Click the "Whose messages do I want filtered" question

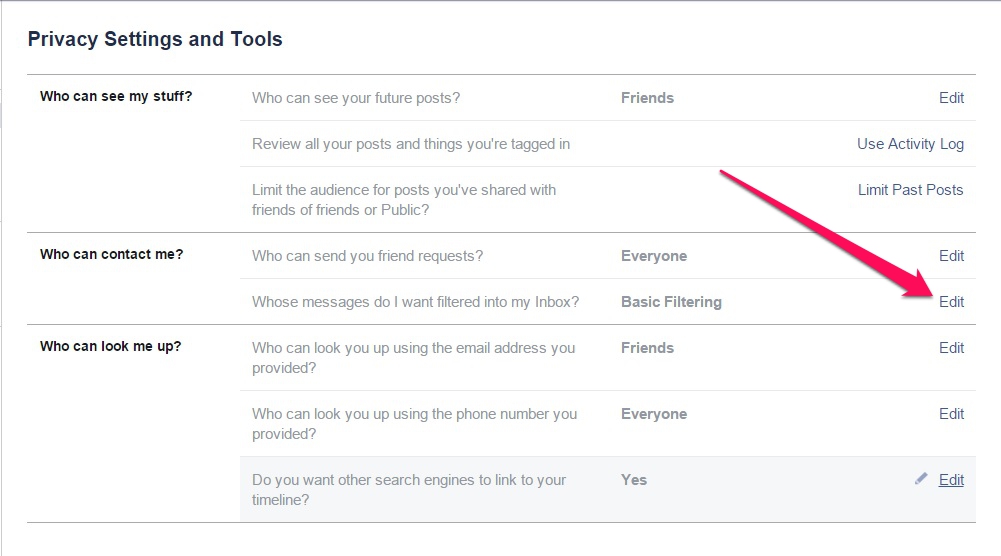[415, 302]
